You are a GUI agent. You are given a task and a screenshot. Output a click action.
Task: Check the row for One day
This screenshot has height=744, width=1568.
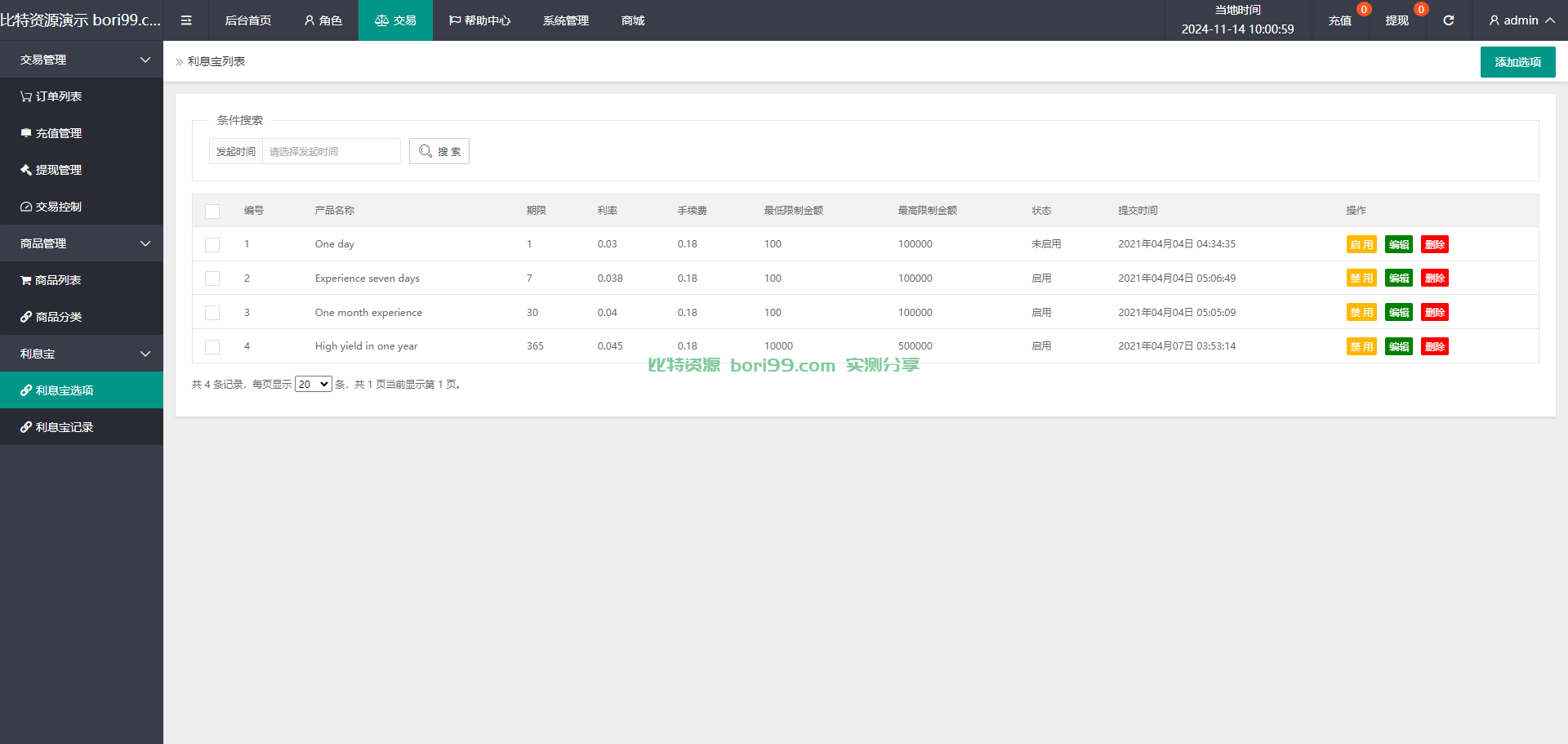click(212, 245)
